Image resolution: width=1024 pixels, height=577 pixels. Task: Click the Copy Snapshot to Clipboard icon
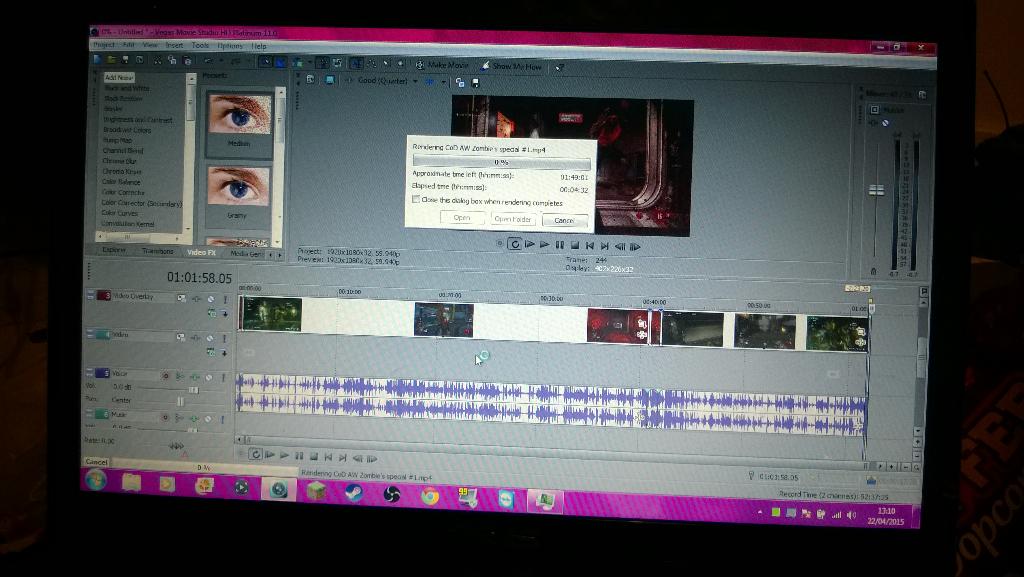[460, 83]
